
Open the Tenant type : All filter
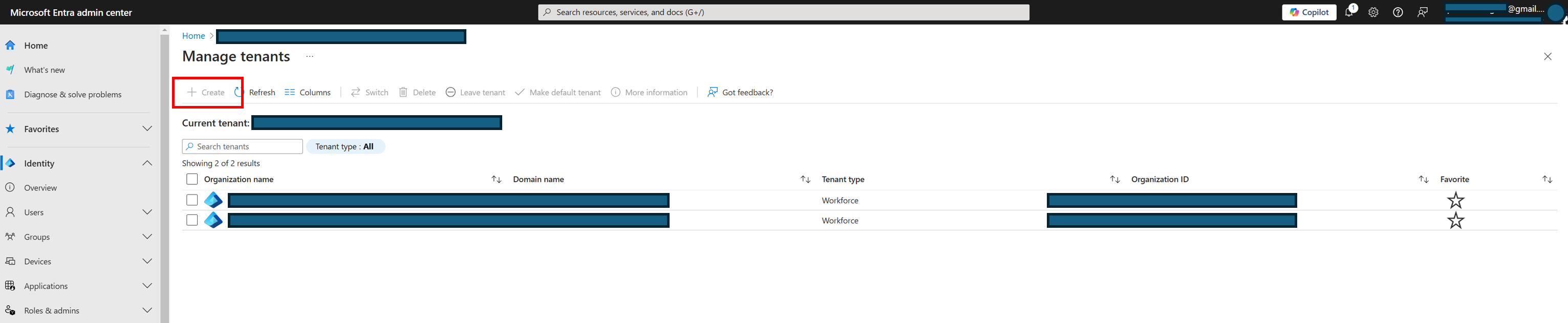(x=345, y=146)
